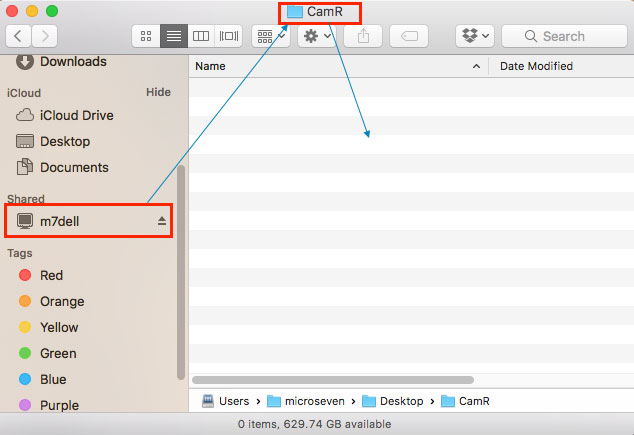The width and height of the screenshot is (634, 435).
Task: Minimize the Finder window
Action: (32, 11)
